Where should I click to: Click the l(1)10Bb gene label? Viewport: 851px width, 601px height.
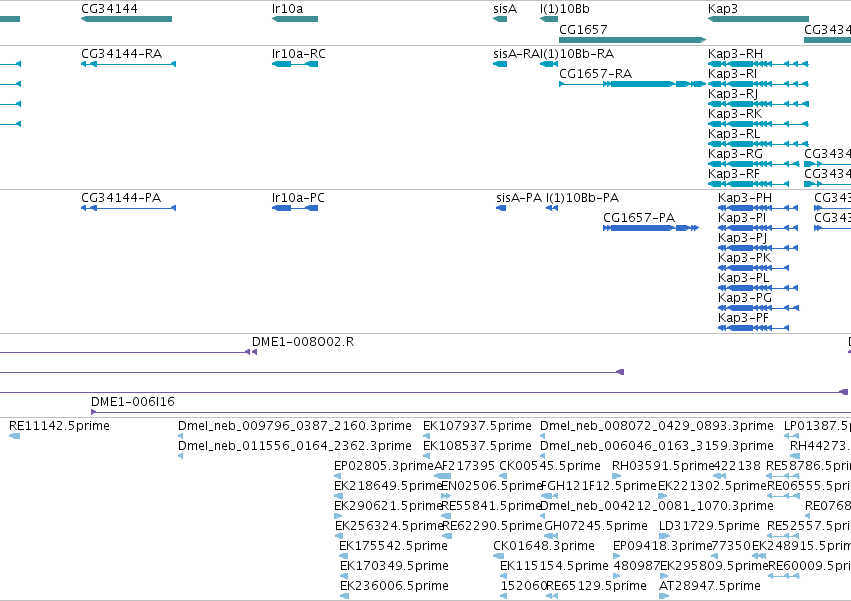564,9
